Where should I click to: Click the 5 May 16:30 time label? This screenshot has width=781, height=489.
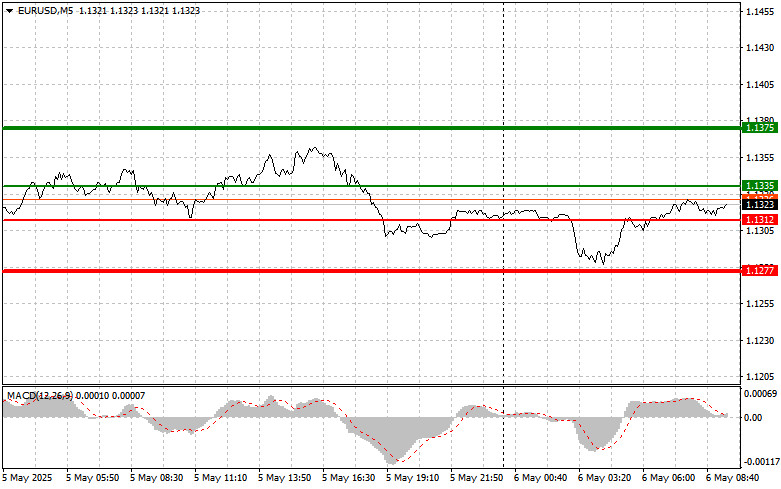349,478
